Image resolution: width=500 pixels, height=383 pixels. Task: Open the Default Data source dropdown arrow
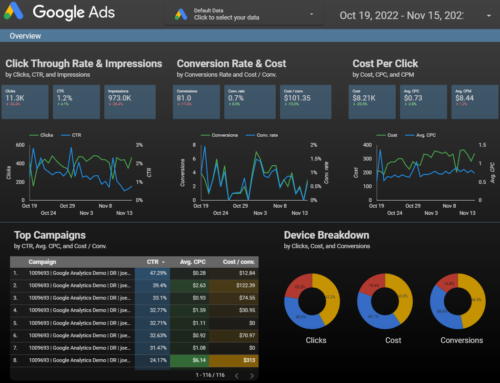coord(312,14)
